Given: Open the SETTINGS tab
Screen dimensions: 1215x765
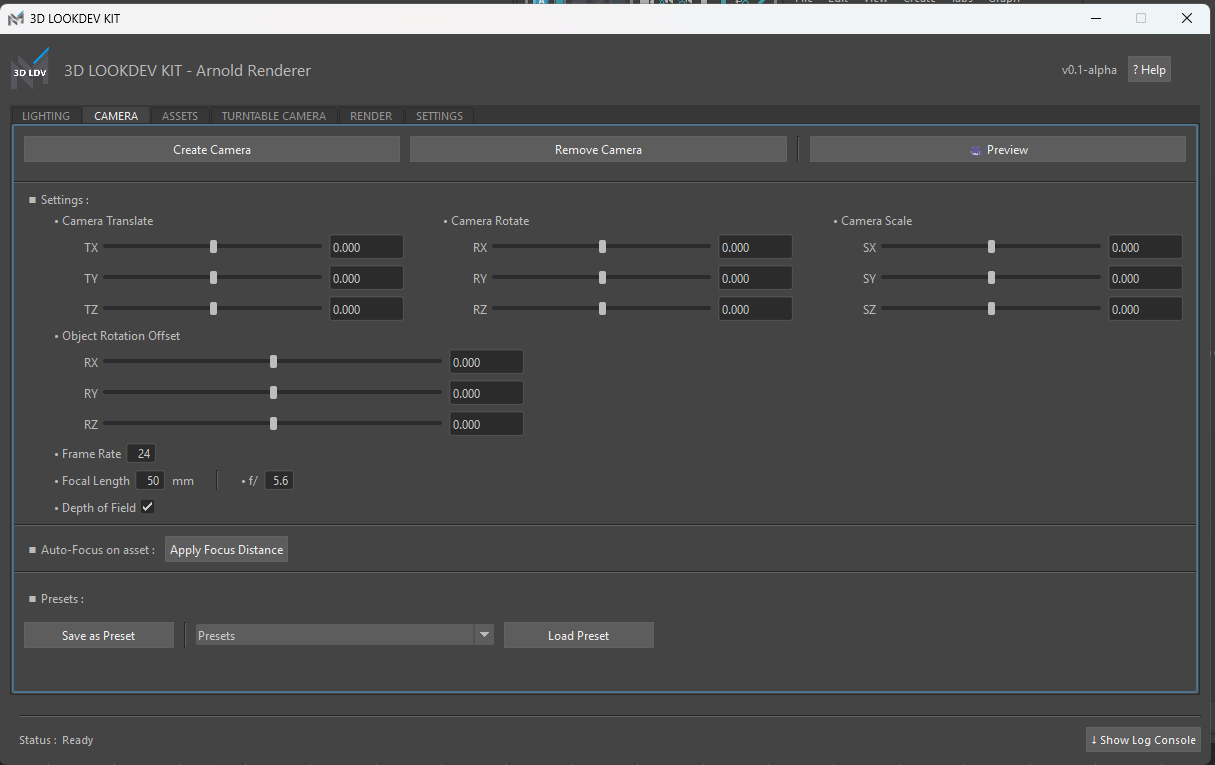Looking at the screenshot, I should click(x=439, y=116).
